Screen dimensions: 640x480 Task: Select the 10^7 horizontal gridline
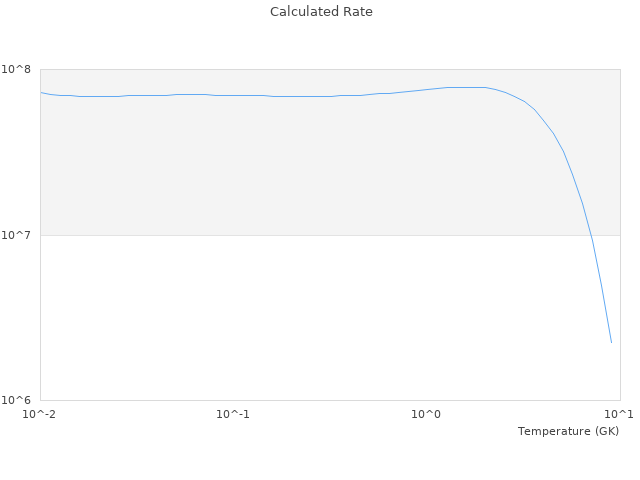click(300, 235)
